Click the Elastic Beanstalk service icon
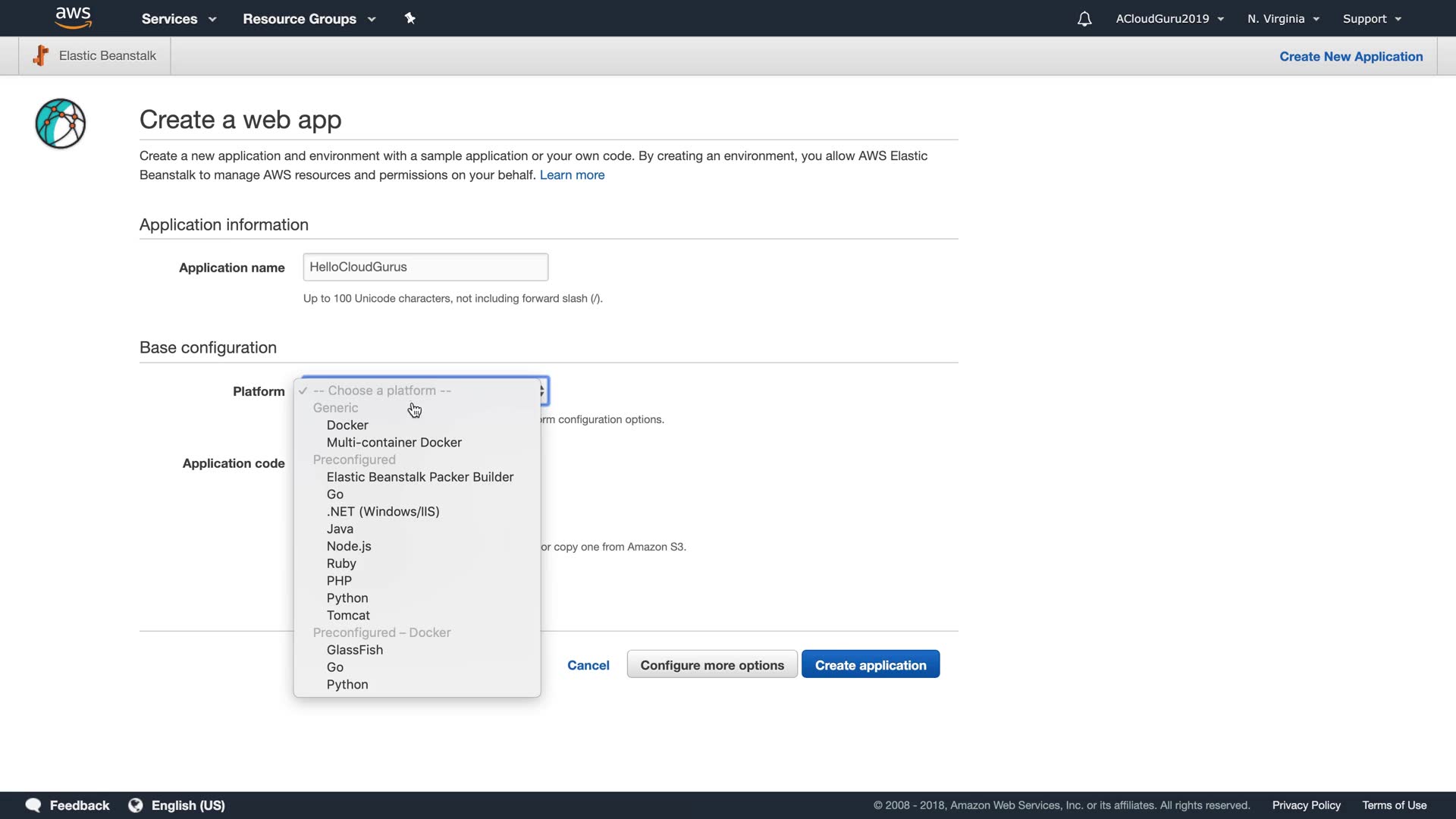Screen dimensions: 1456x819 point(41,55)
